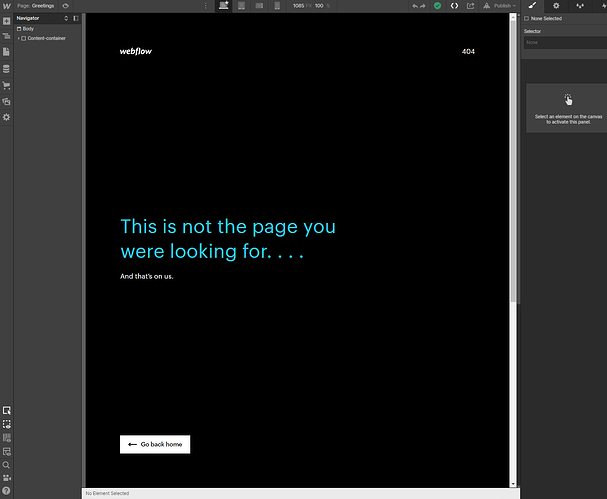Screen dimensions: 607x499
Task: Switch to the Style Manager tab
Action: point(580,6)
